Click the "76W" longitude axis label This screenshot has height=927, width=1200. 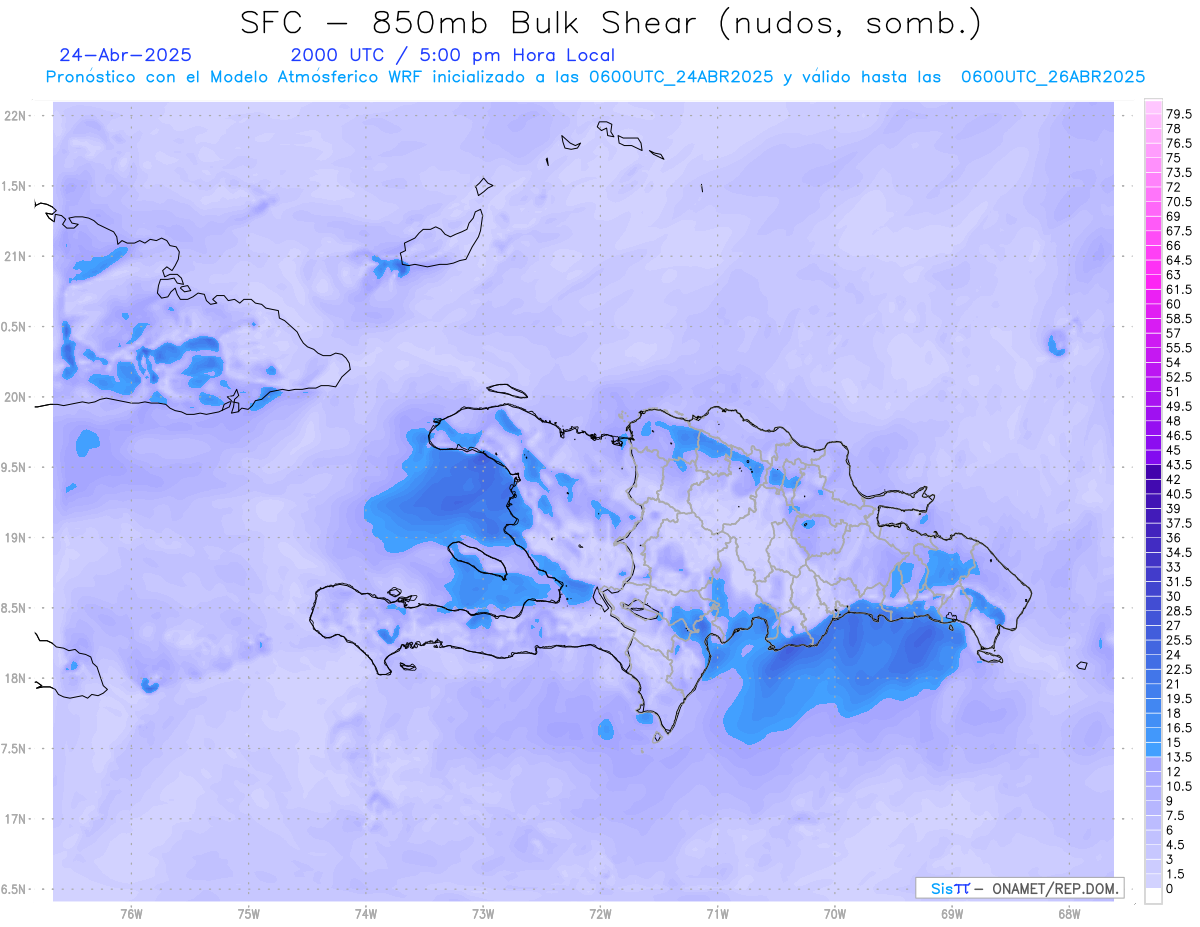pos(131,914)
